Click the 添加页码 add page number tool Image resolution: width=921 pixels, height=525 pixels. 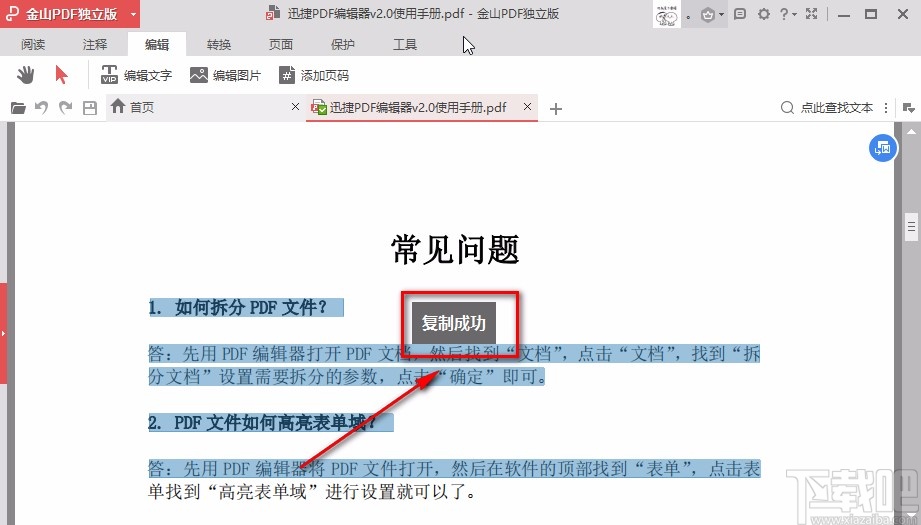pos(314,75)
